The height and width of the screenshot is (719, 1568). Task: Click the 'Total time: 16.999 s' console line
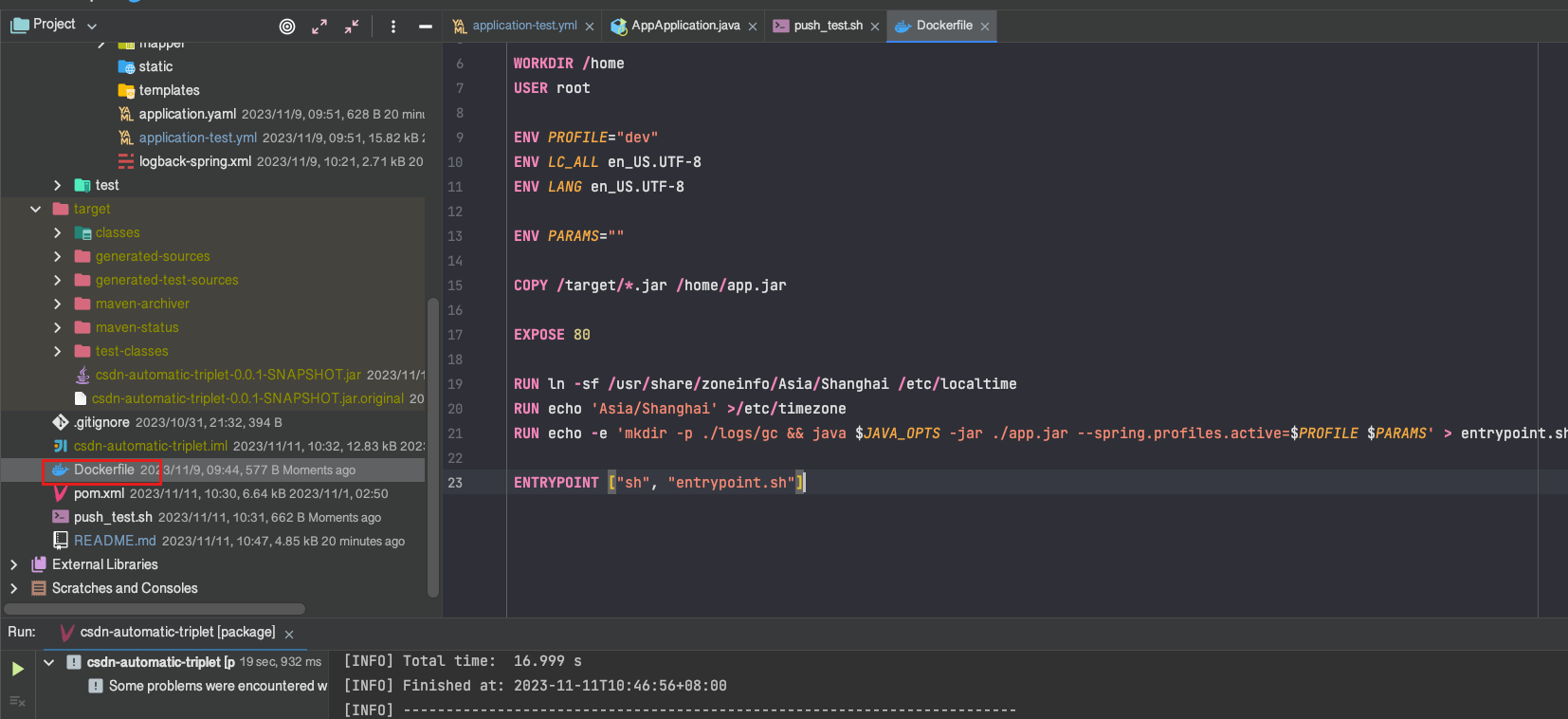click(x=463, y=661)
